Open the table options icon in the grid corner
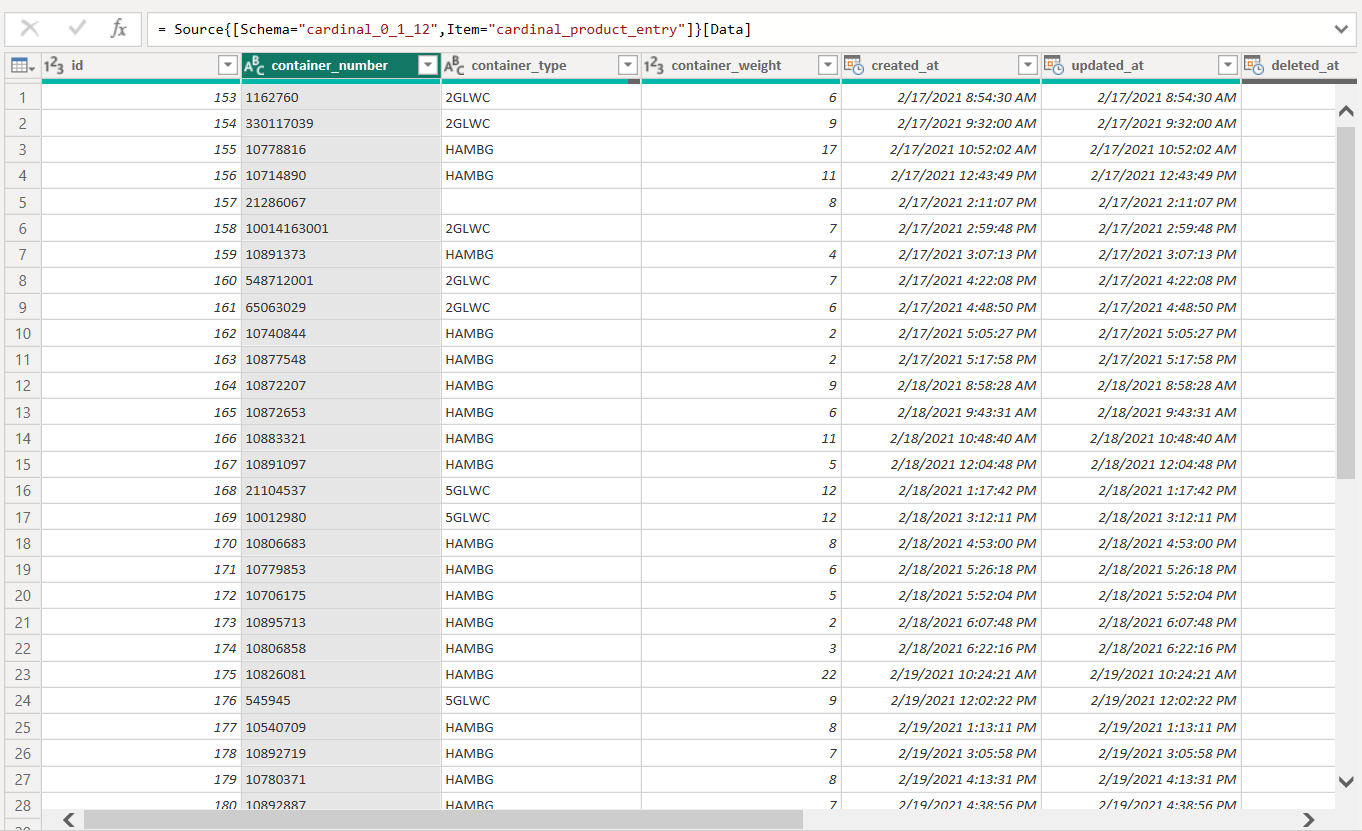The height and width of the screenshot is (831, 1362). 22,66
